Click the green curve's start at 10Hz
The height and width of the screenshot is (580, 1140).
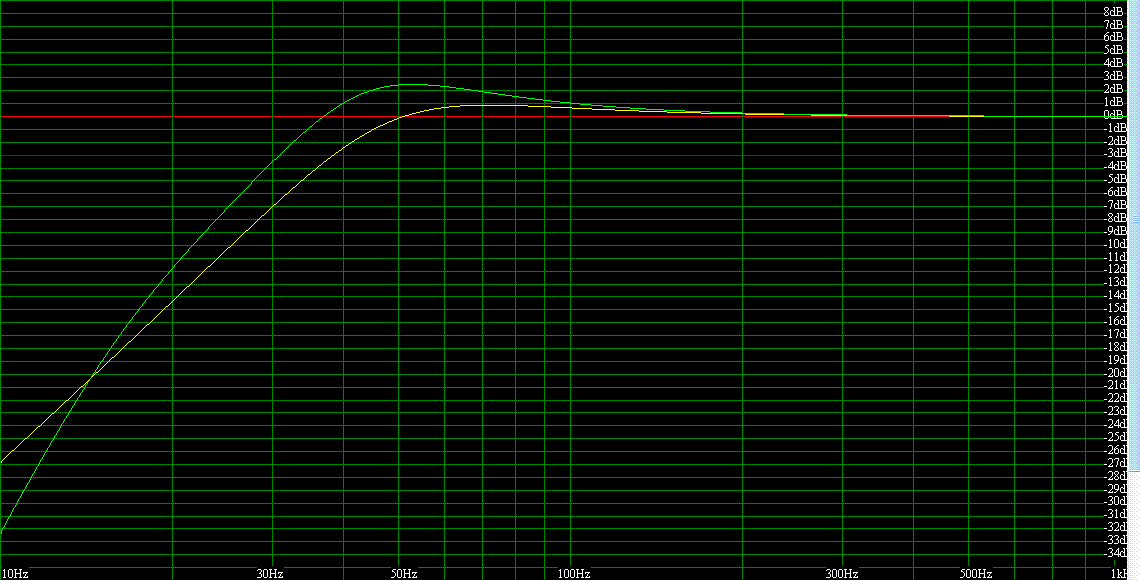click(3, 529)
